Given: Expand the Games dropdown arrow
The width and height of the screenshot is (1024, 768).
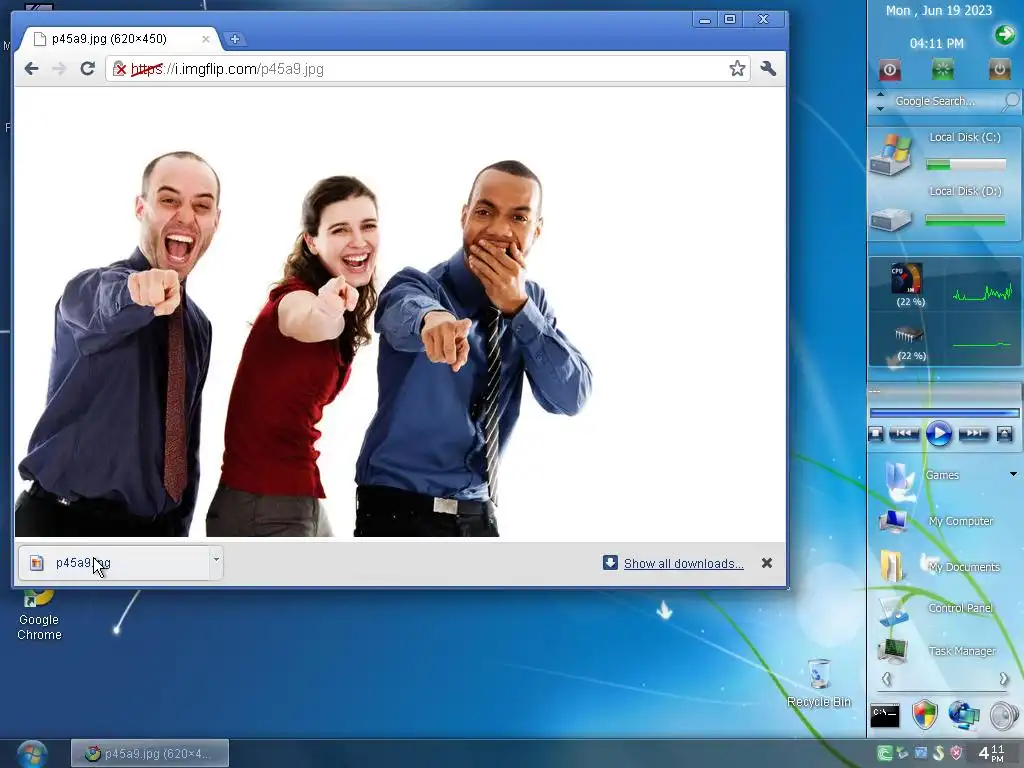Looking at the screenshot, I should (1014, 474).
